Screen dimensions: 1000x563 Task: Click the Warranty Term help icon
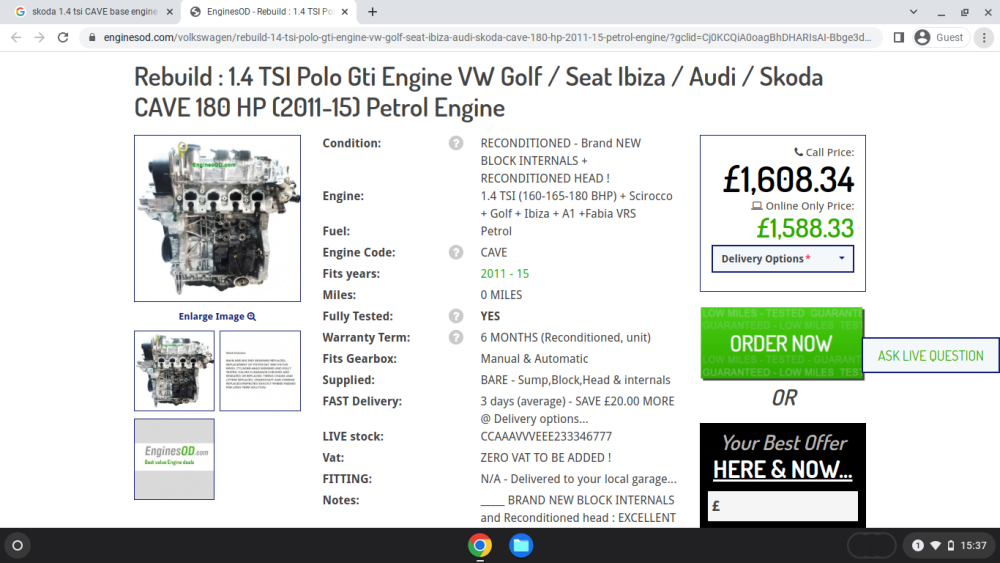pos(455,337)
